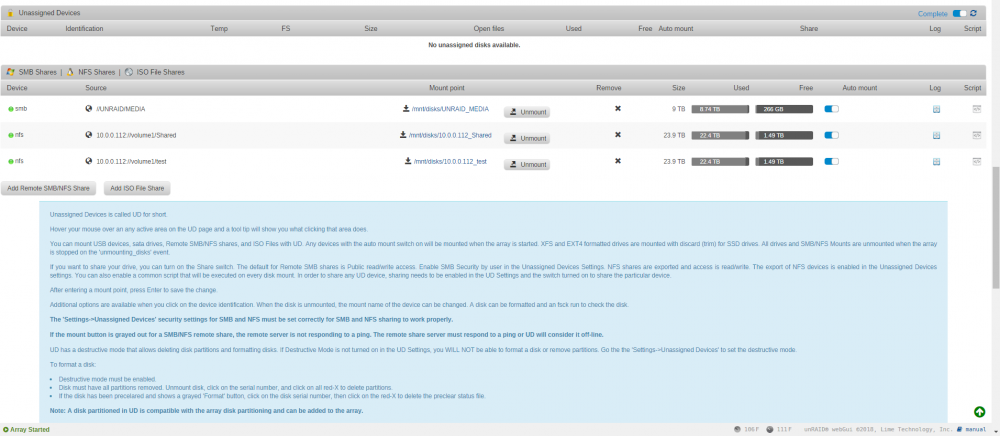Image resolution: width=1000 pixels, height=436 pixels.
Task: Click No unassigned disks available message
Action: (x=474, y=45)
